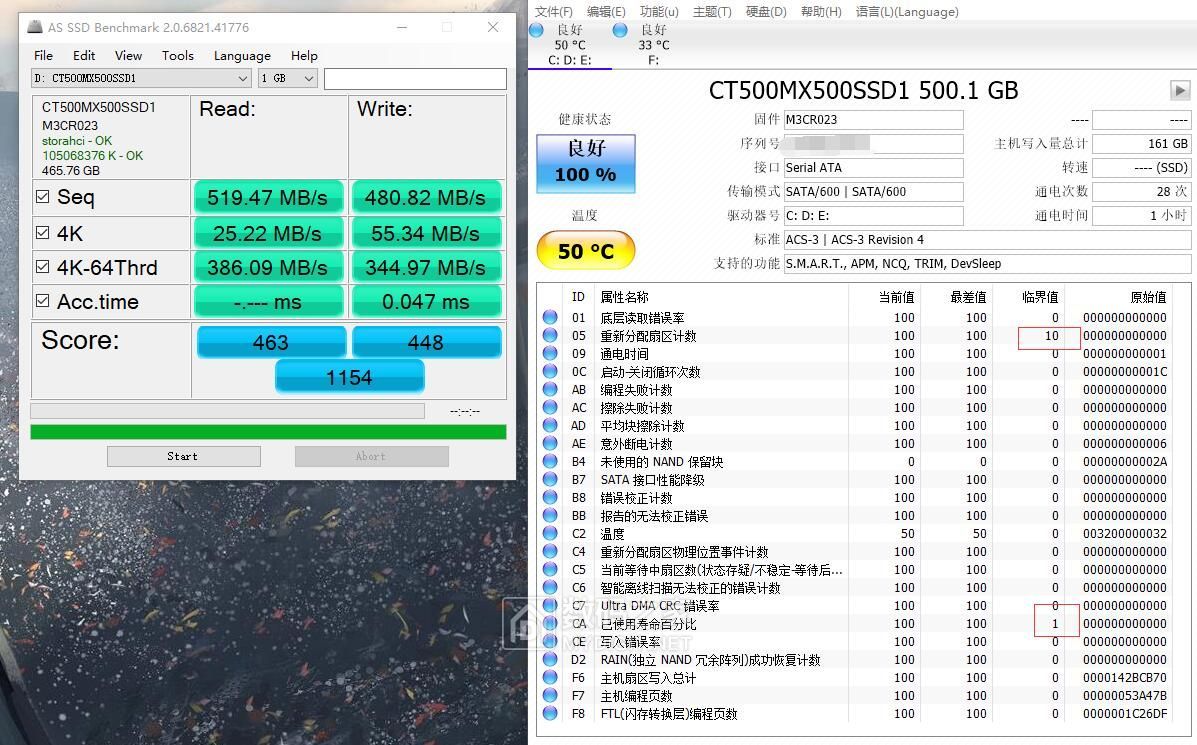Viewport: 1197px width, 745px height.
Task: Click the 50 °C temperature indicator
Action: point(586,250)
